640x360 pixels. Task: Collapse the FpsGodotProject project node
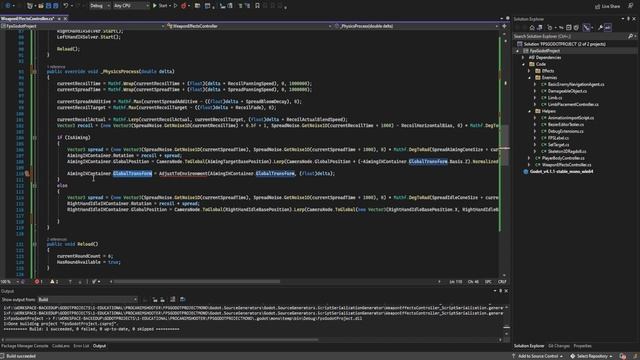518,51
